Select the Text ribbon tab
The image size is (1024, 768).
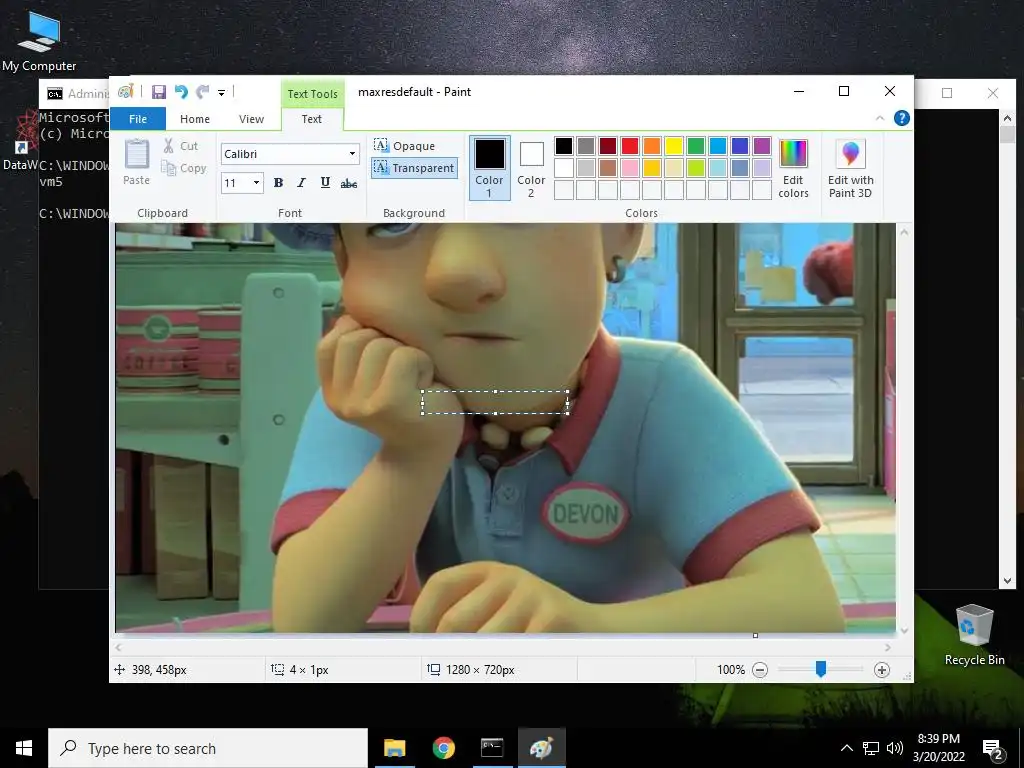(312, 119)
